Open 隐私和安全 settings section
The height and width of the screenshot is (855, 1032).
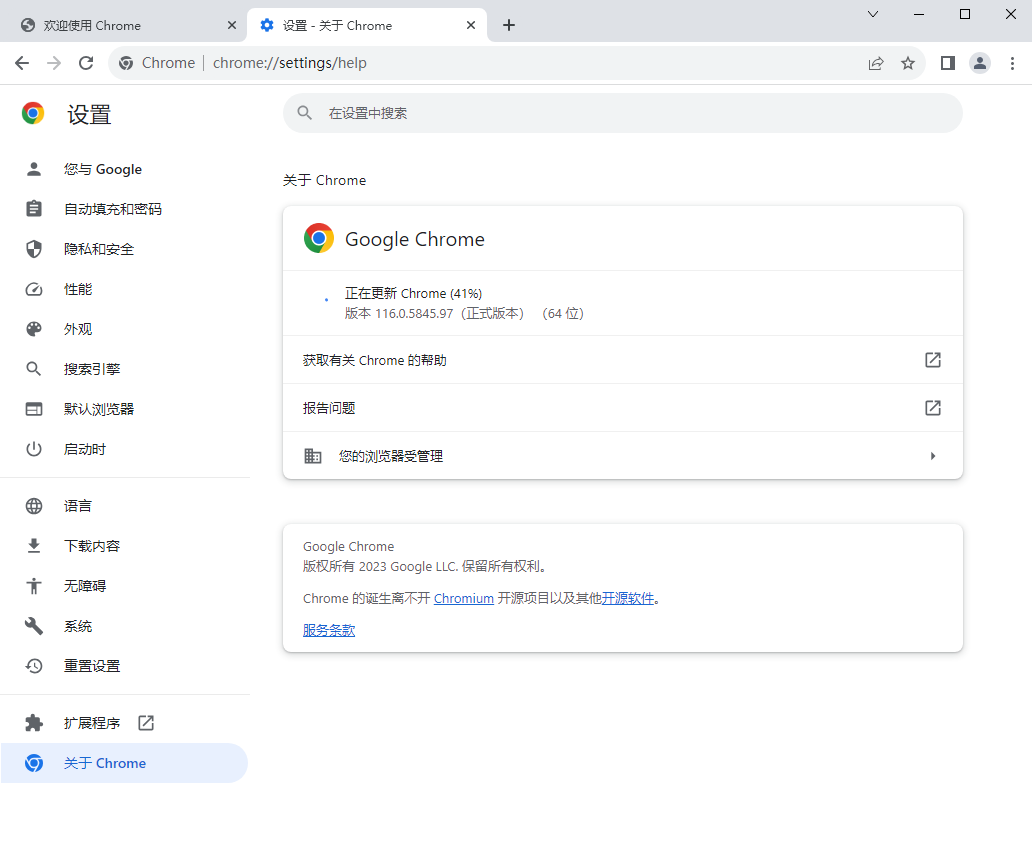tap(99, 249)
